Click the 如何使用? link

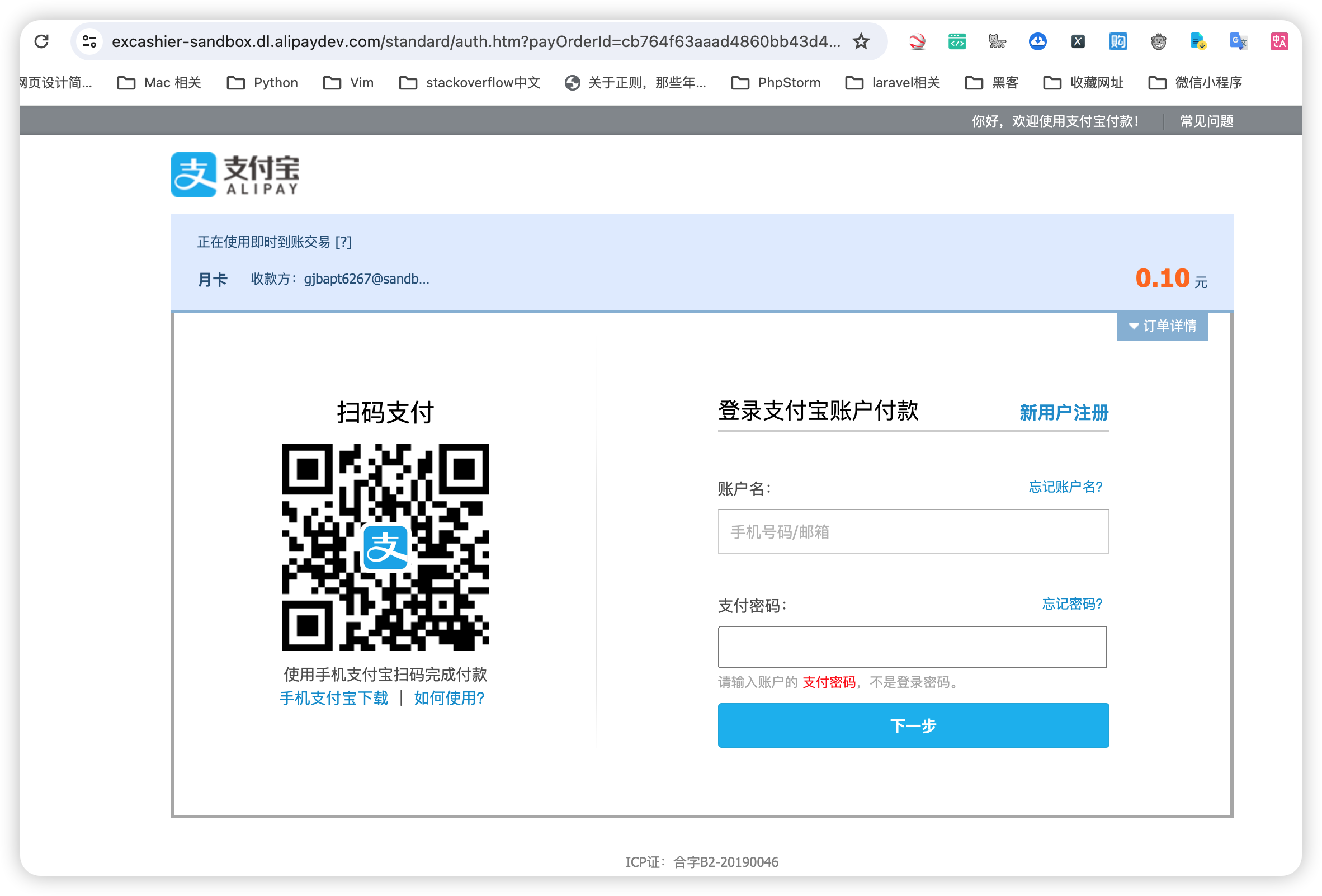(449, 698)
